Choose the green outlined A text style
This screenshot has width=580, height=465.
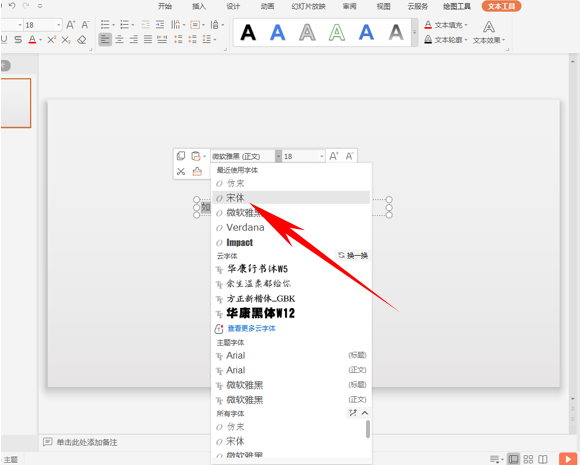pyautogui.click(x=337, y=33)
